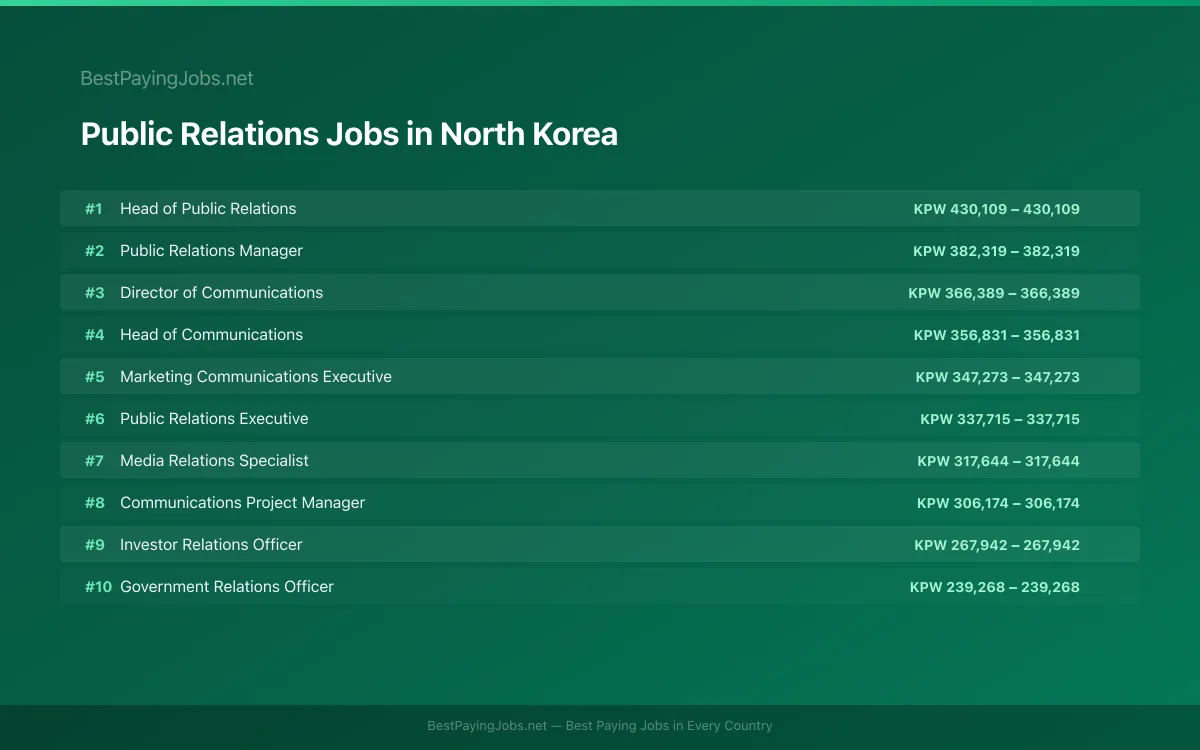Click the BestPayingJobs.net header logo text

click(167, 78)
